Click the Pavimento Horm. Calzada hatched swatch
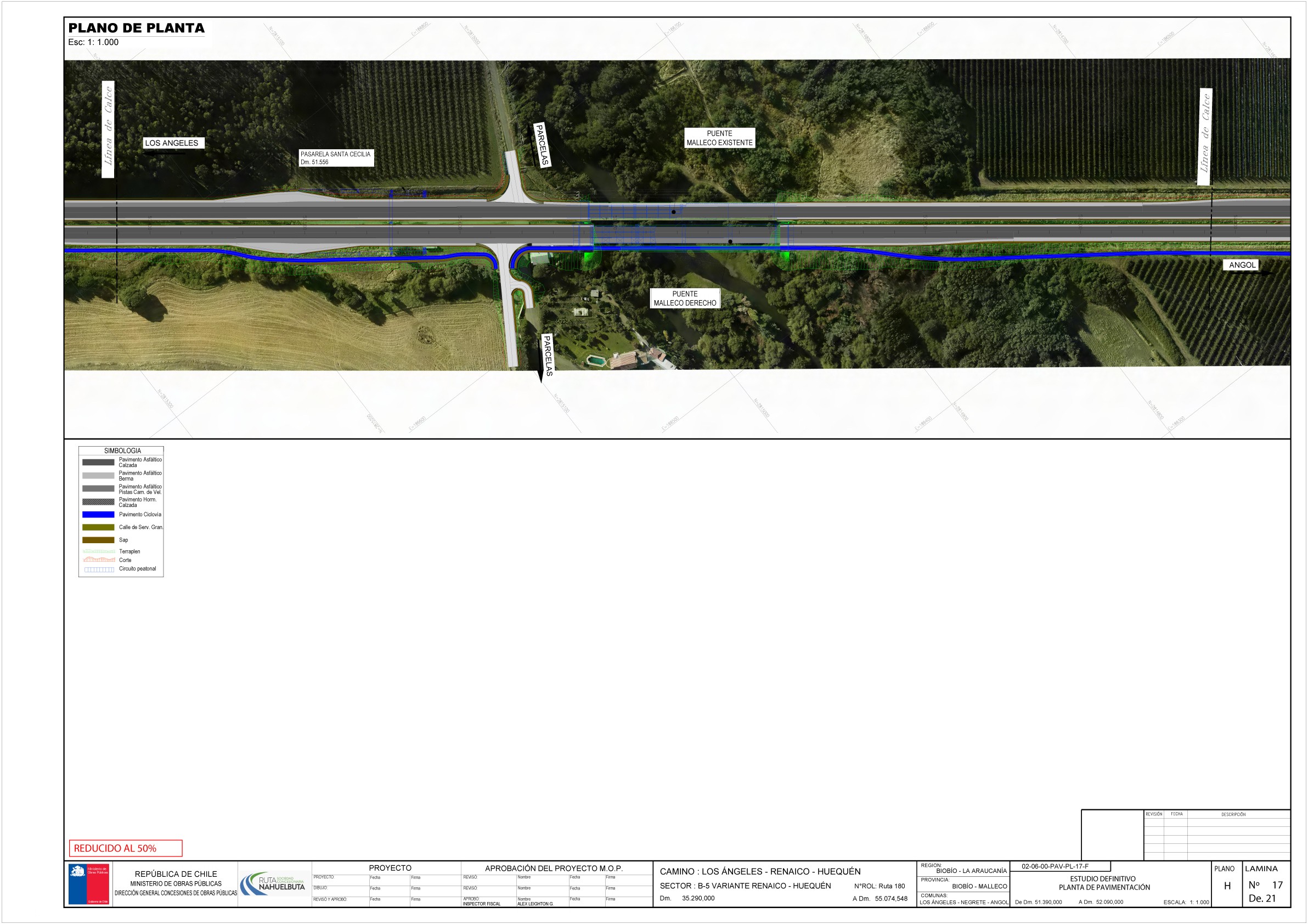Screen dimensions: 1308x924 98,502
